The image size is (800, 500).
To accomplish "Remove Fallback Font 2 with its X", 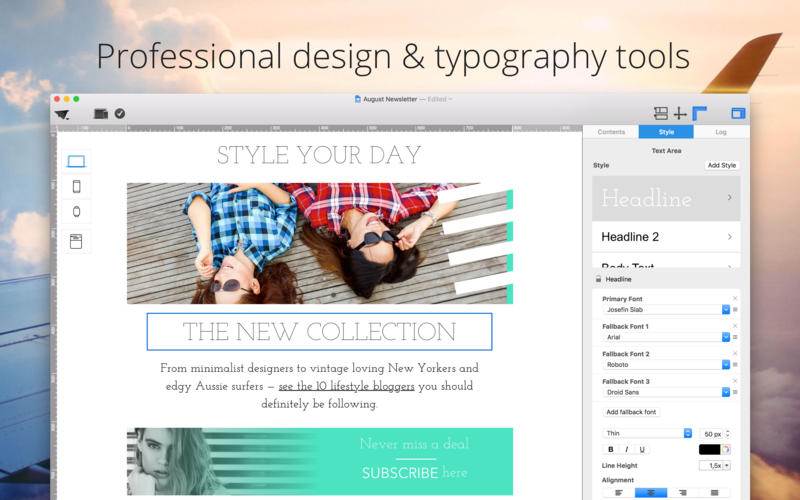I will 735,354.
